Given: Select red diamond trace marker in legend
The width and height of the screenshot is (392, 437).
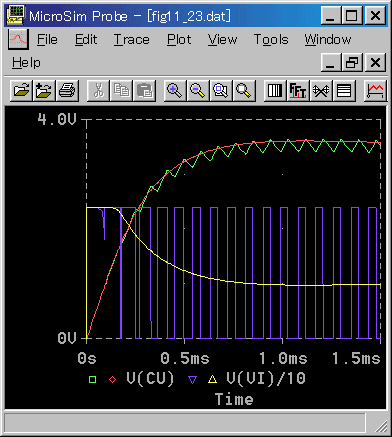Looking at the screenshot, I should click(x=113, y=379).
